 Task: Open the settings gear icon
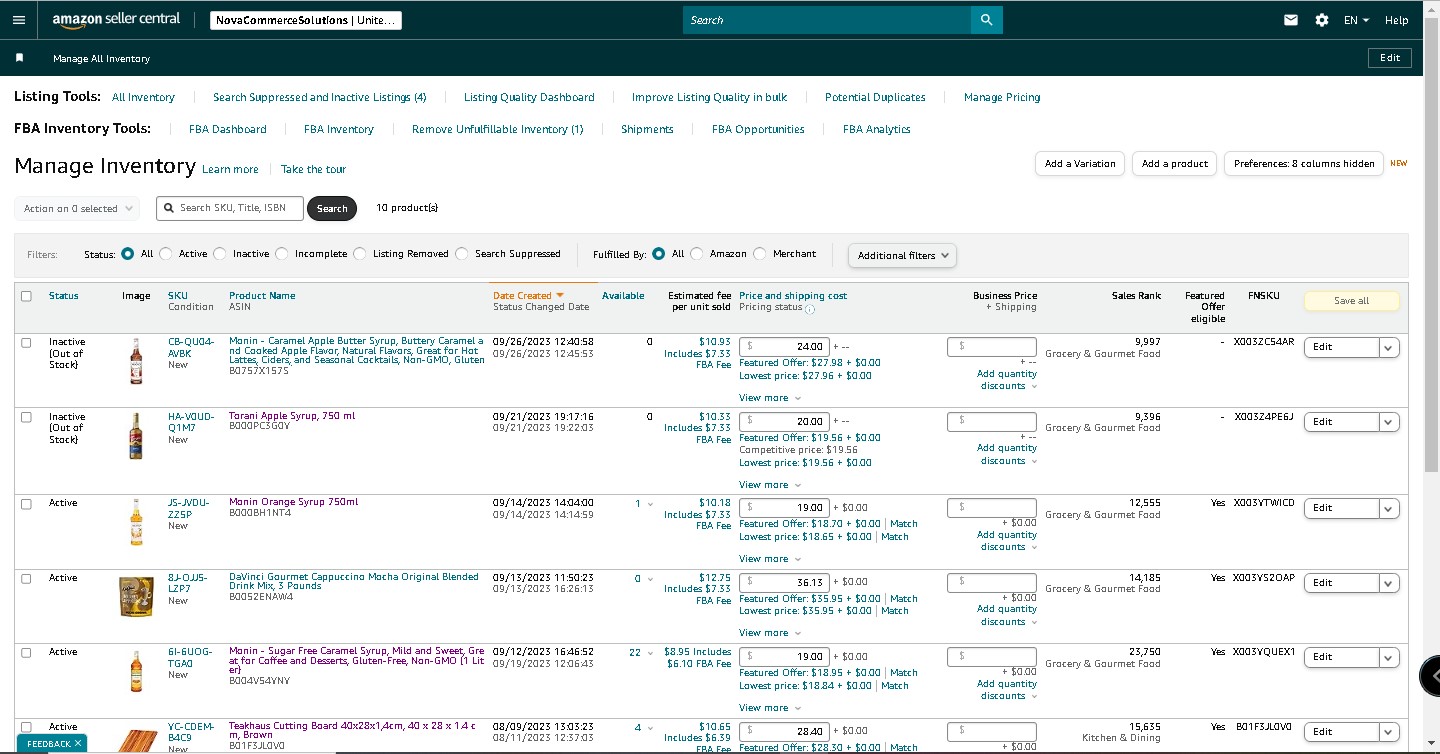pyautogui.click(x=1322, y=20)
